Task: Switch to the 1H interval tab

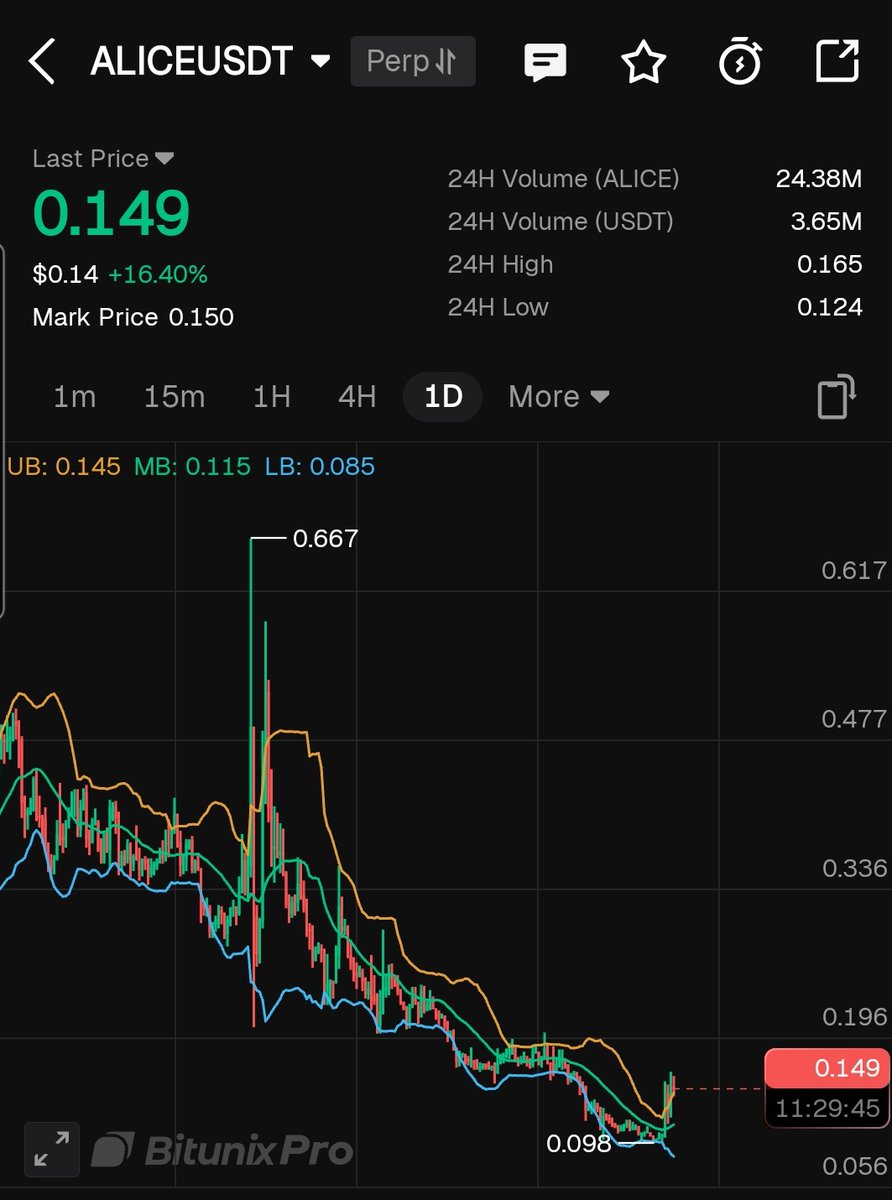Action: (x=270, y=396)
